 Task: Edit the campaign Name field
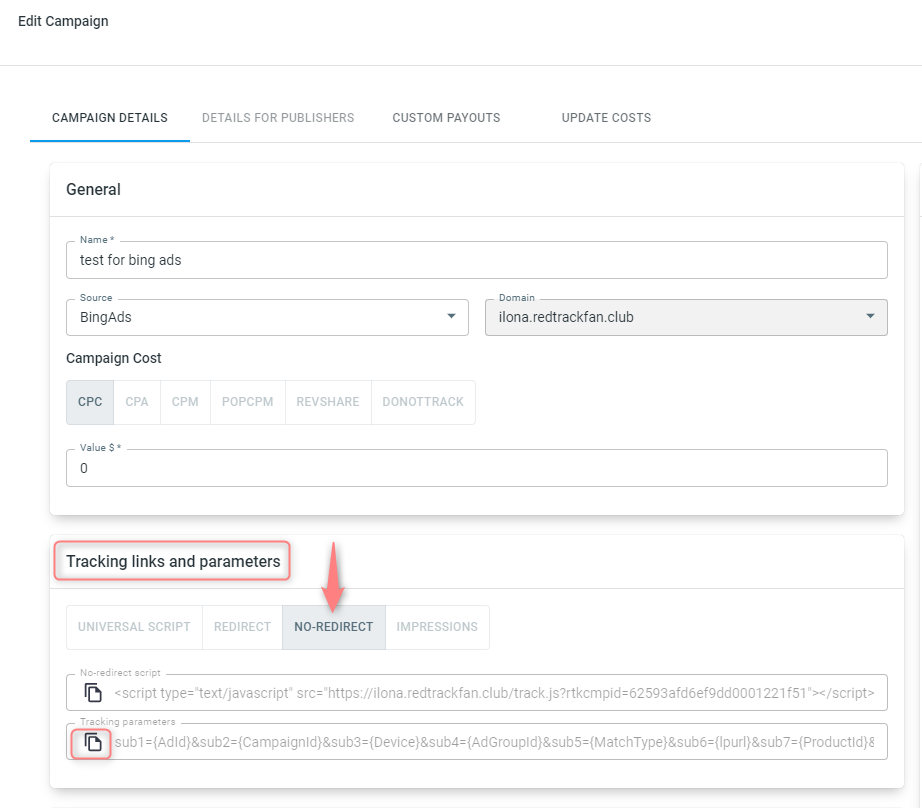pos(477,260)
